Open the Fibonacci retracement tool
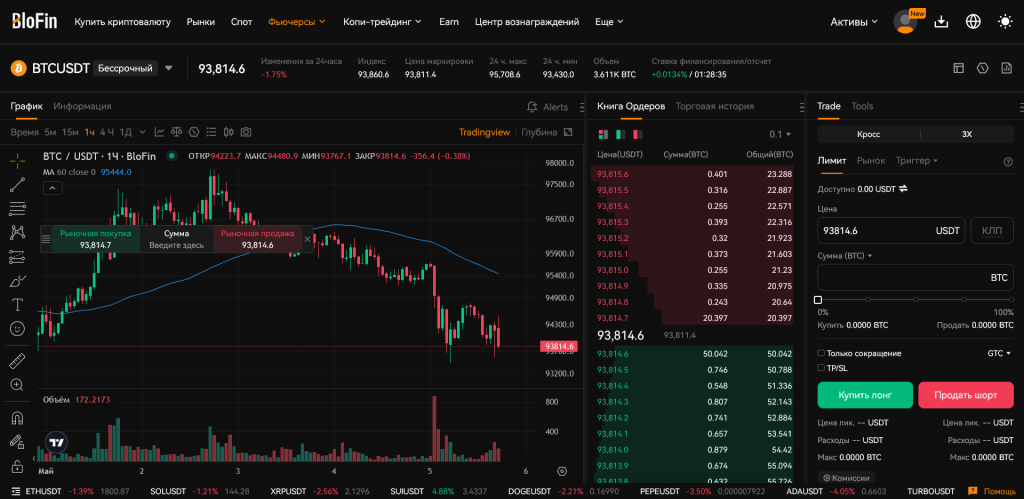 [x=18, y=209]
